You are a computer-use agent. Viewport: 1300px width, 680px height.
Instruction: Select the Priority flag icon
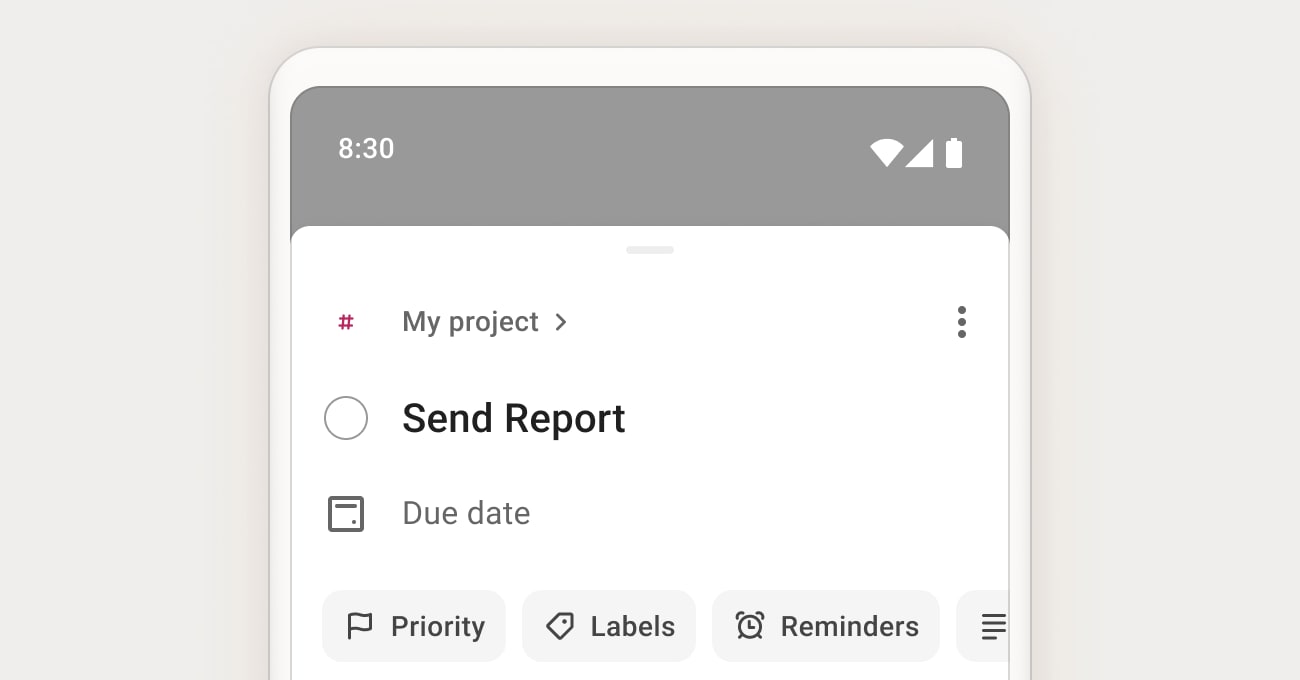point(361,626)
